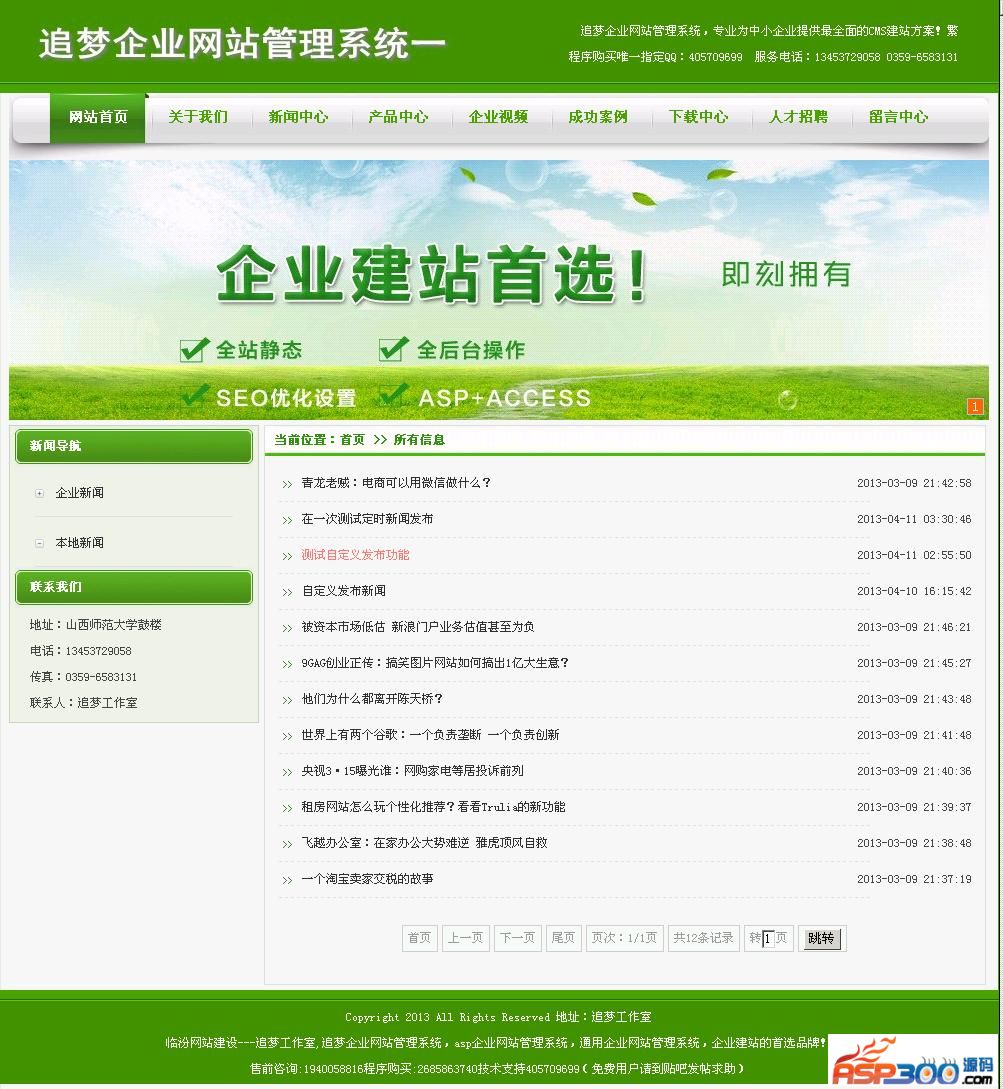Click arrow icon before 青龙老贼 article
Viewport: 1003px width, 1089px height.
pyautogui.click(x=287, y=484)
